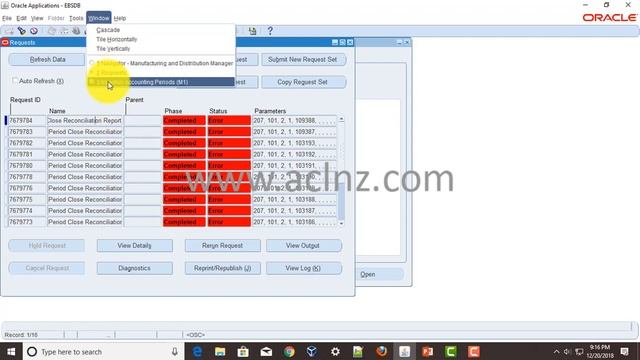Open the Edit menu

[x=21, y=18]
